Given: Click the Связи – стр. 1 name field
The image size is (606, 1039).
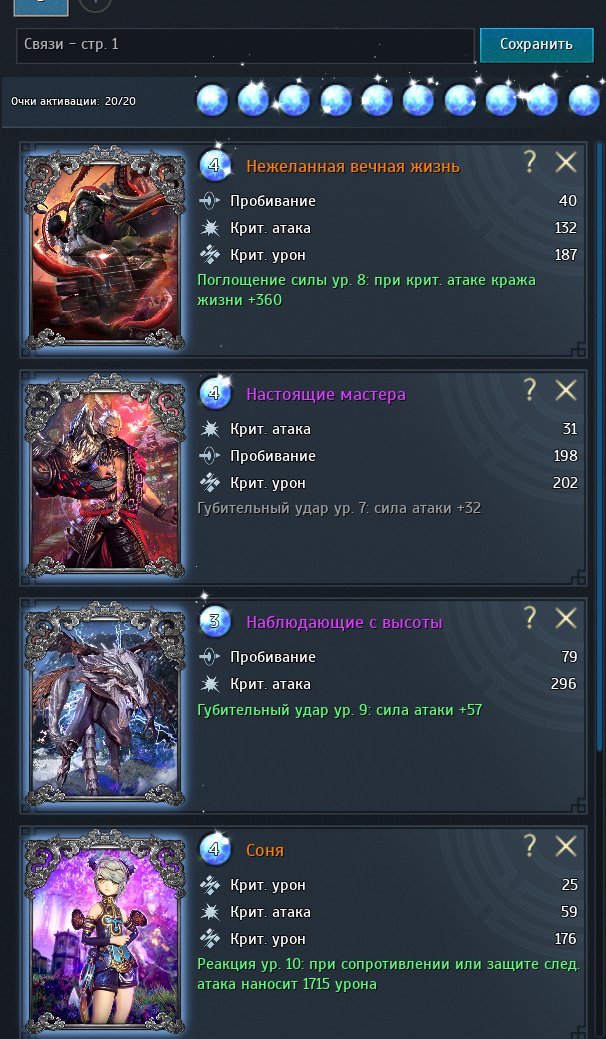Looking at the screenshot, I should click(x=245, y=45).
